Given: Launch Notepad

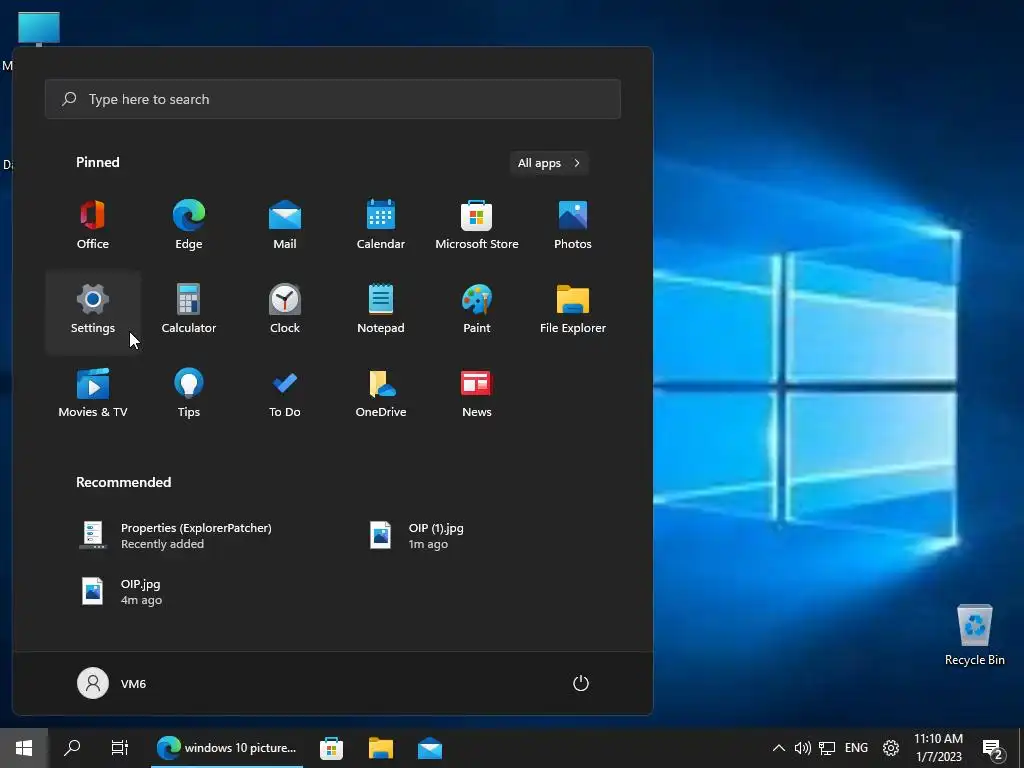Looking at the screenshot, I should tap(381, 310).
